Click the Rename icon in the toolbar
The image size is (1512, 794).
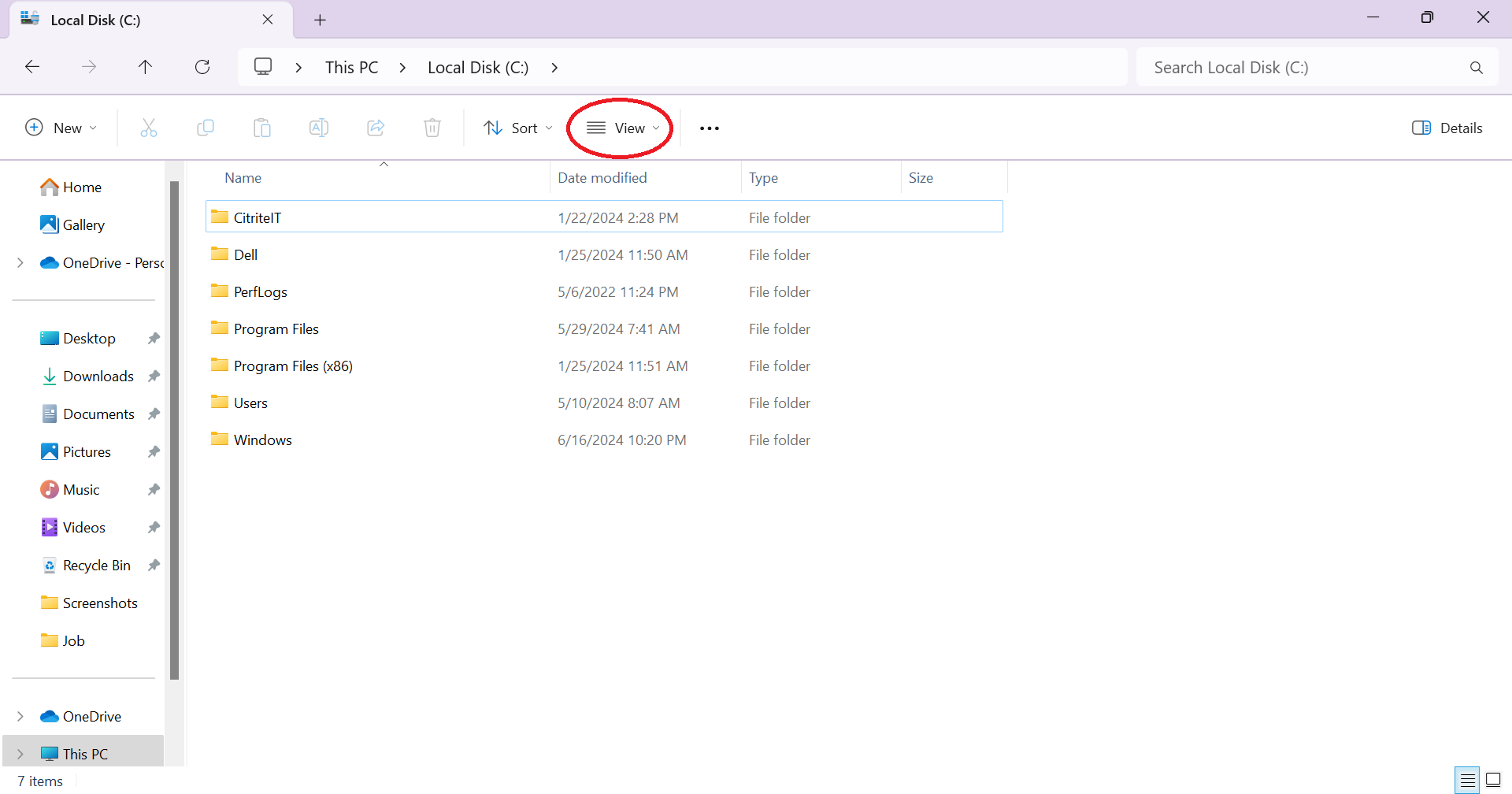(x=319, y=128)
